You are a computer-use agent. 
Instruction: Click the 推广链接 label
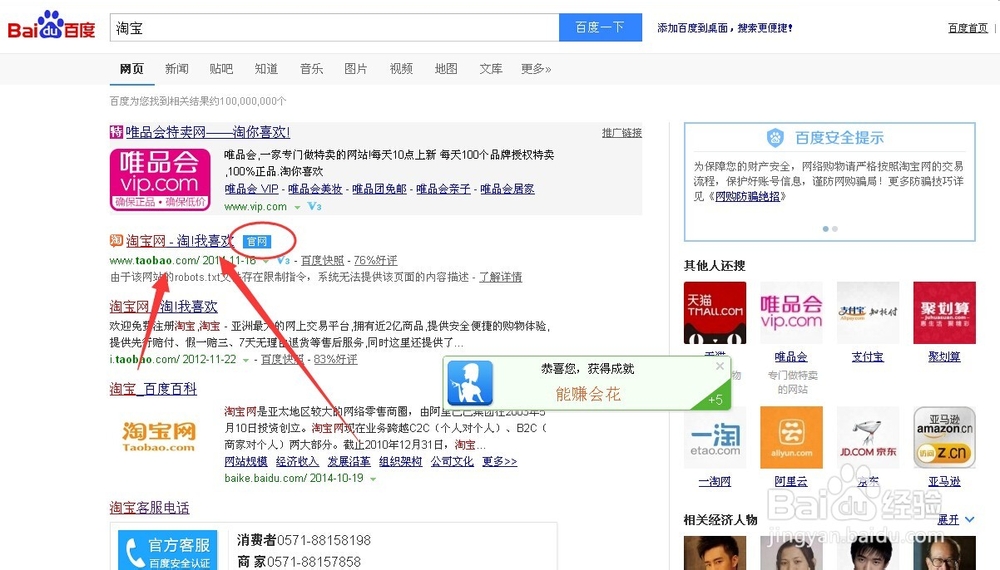pos(622,133)
